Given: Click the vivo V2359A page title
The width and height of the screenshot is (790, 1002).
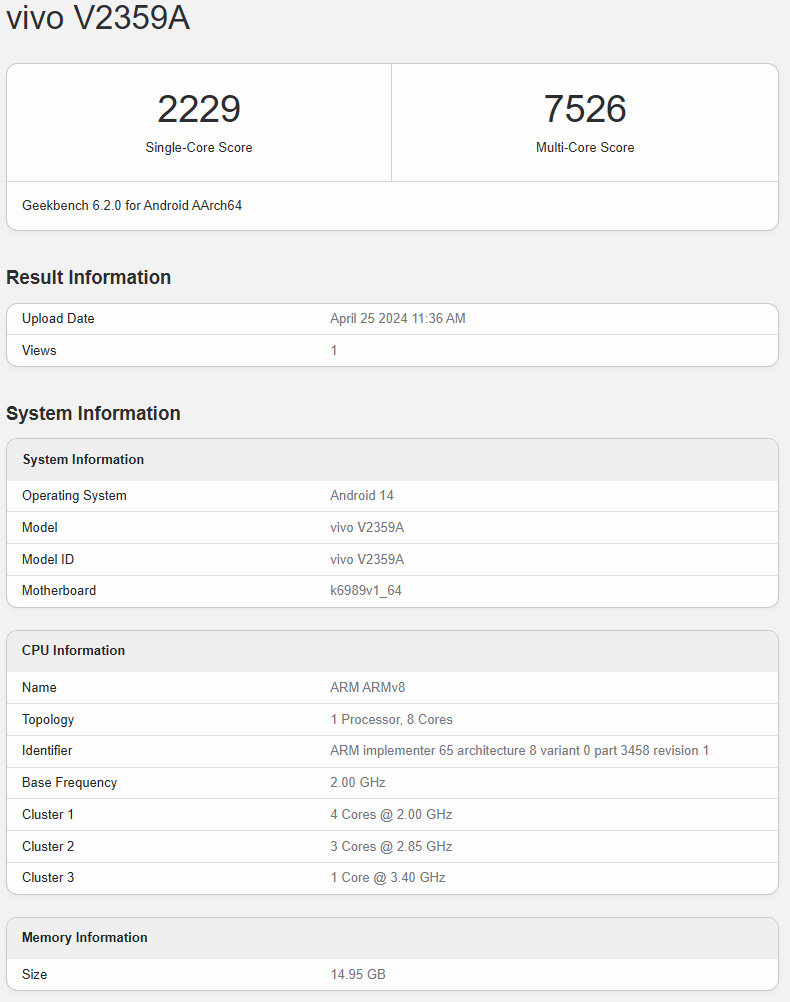Looking at the screenshot, I should point(98,18).
